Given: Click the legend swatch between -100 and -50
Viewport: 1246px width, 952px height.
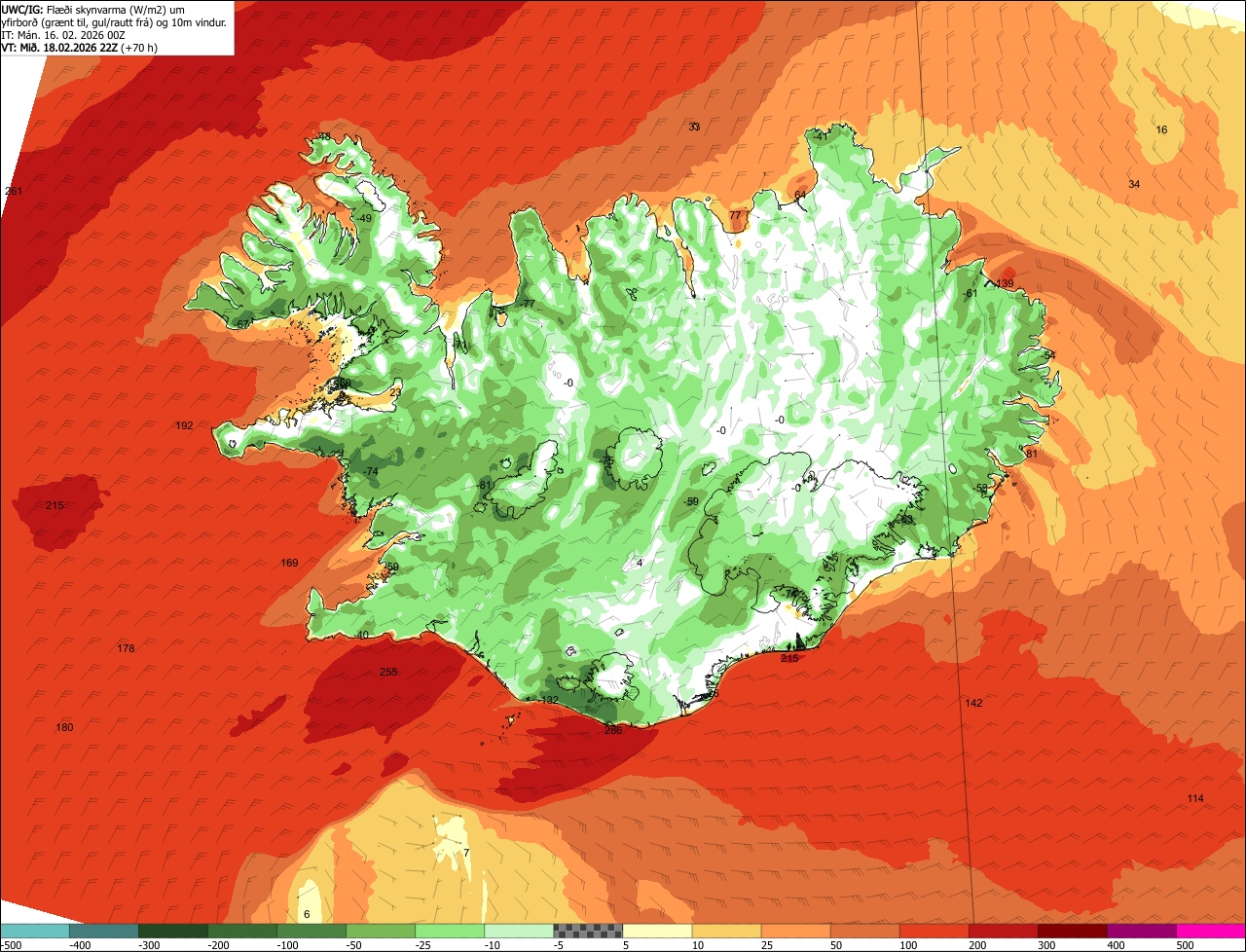Looking at the screenshot, I should click(311, 931).
